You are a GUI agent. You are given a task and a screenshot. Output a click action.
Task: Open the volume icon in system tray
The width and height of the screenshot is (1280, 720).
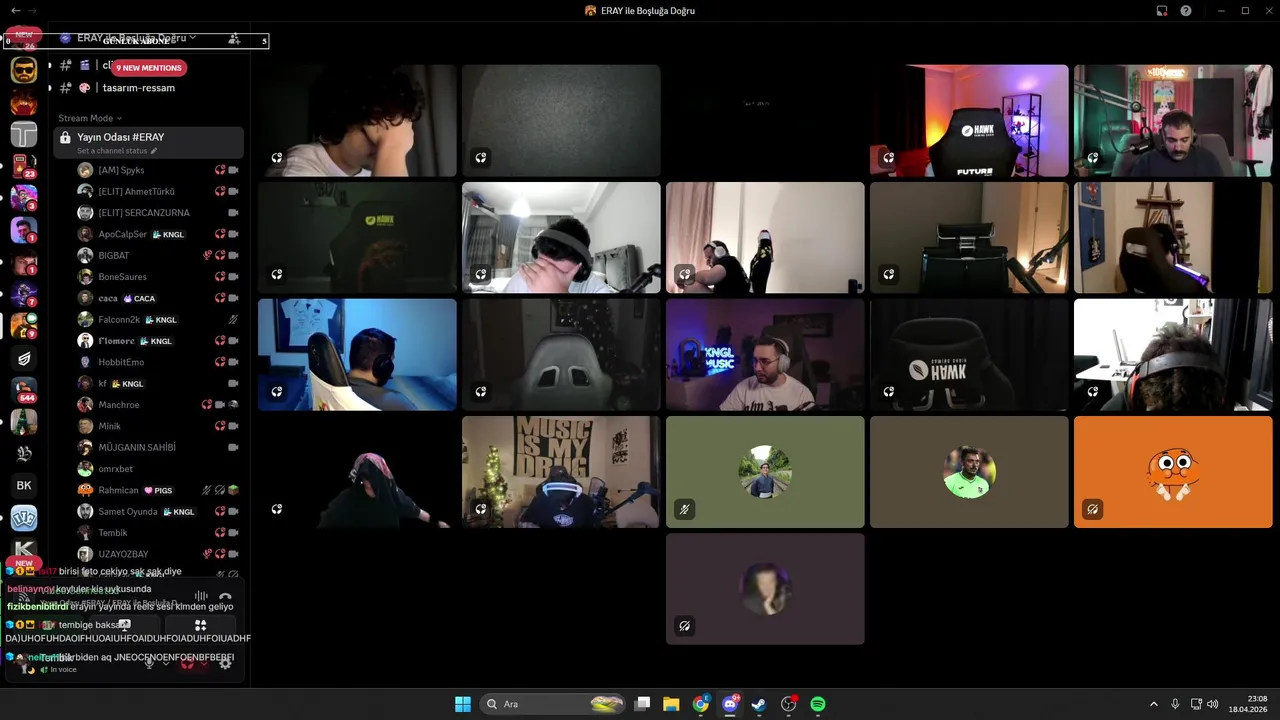tap(1212, 704)
